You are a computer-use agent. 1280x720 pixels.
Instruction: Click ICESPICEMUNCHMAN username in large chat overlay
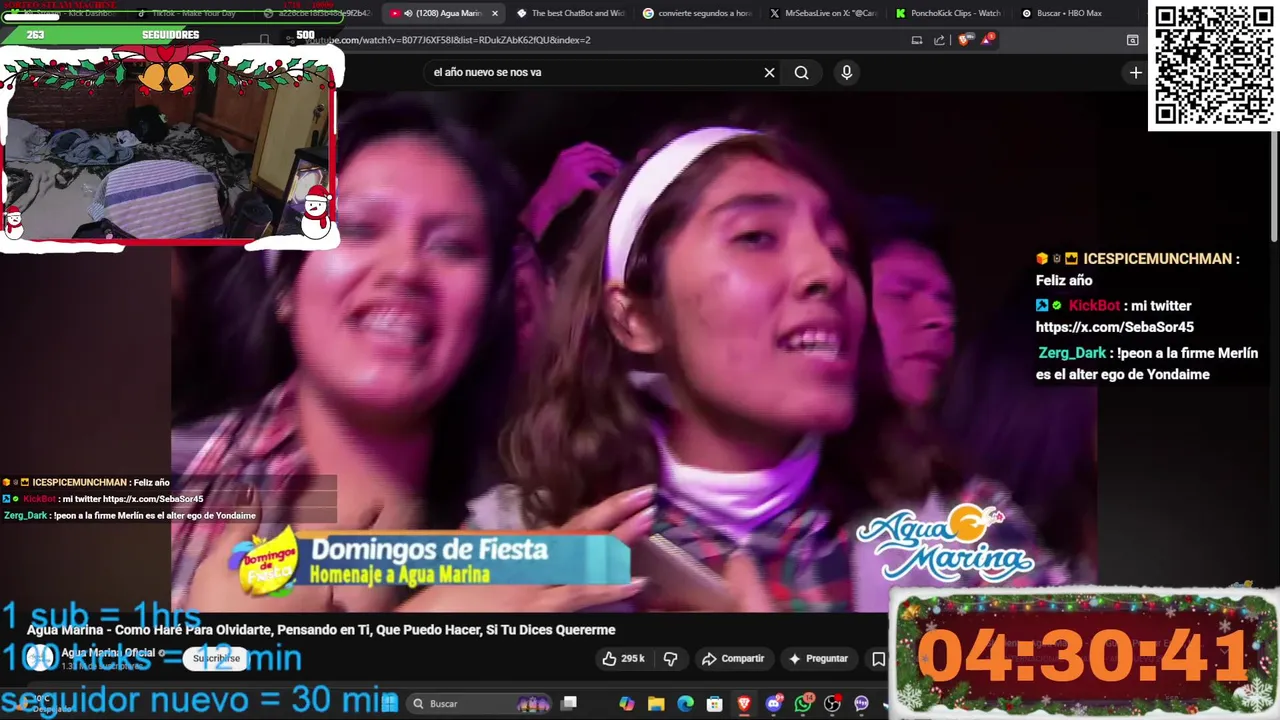tap(1157, 259)
